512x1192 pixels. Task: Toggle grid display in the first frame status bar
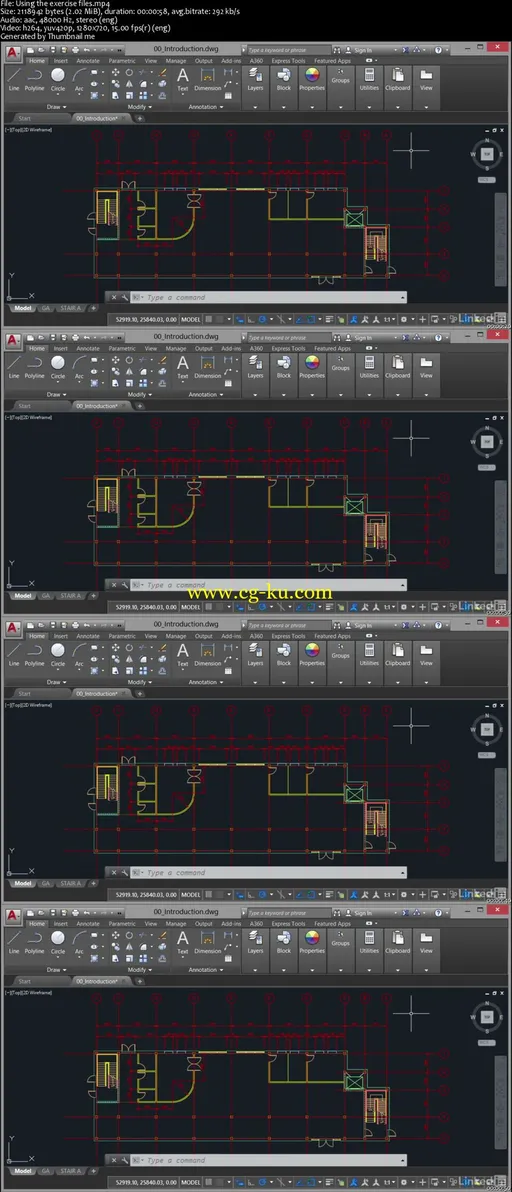207,320
